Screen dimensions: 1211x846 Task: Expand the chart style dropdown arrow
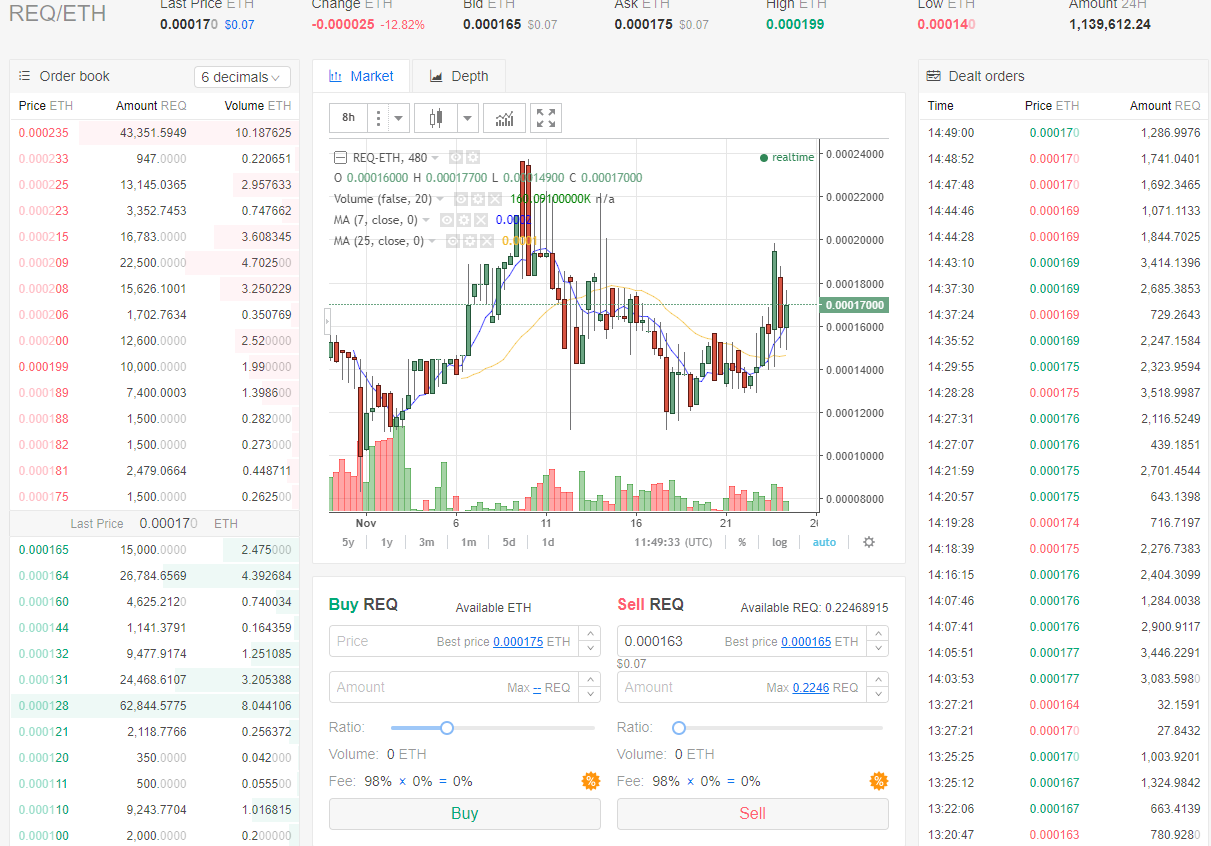click(x=467, y=118)
